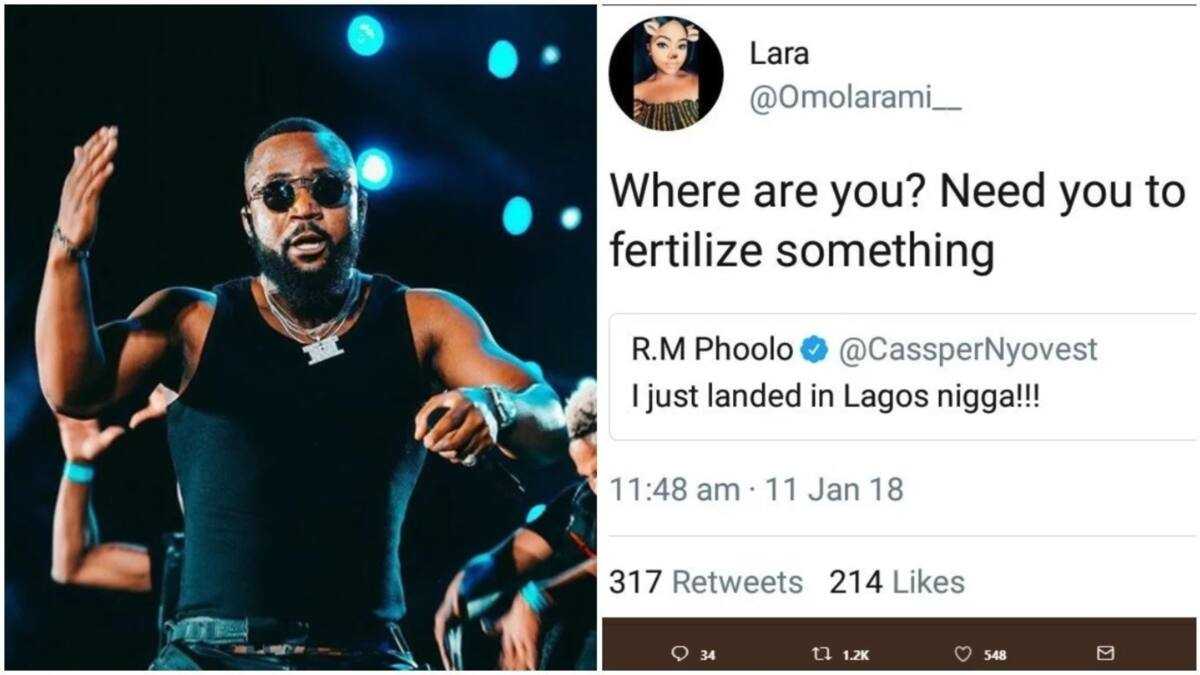Click the R.M Phoolo name
1200x675 pixels.
[714, 349]
